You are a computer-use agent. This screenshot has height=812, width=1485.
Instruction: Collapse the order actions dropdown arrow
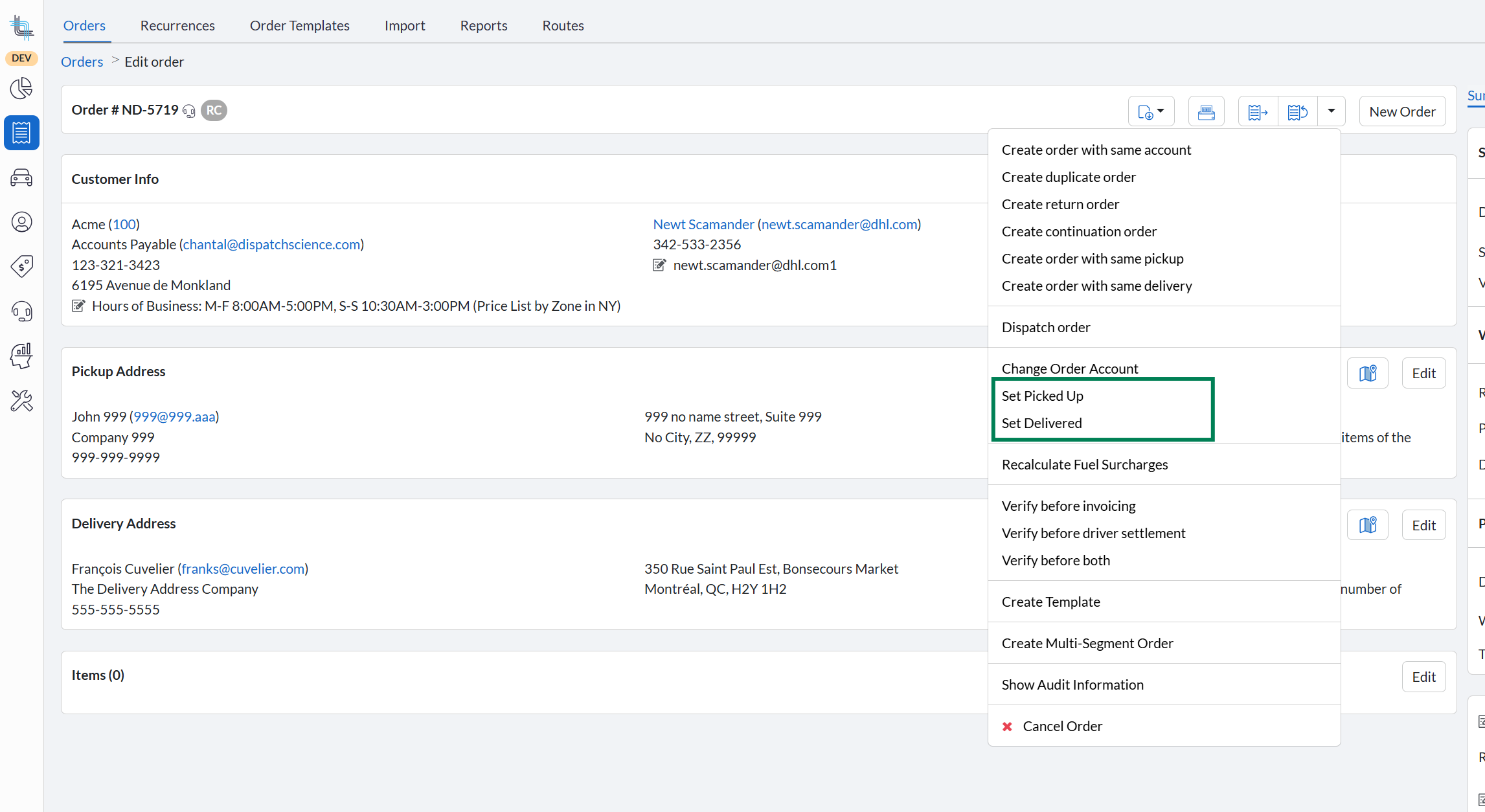(1332, 111)
